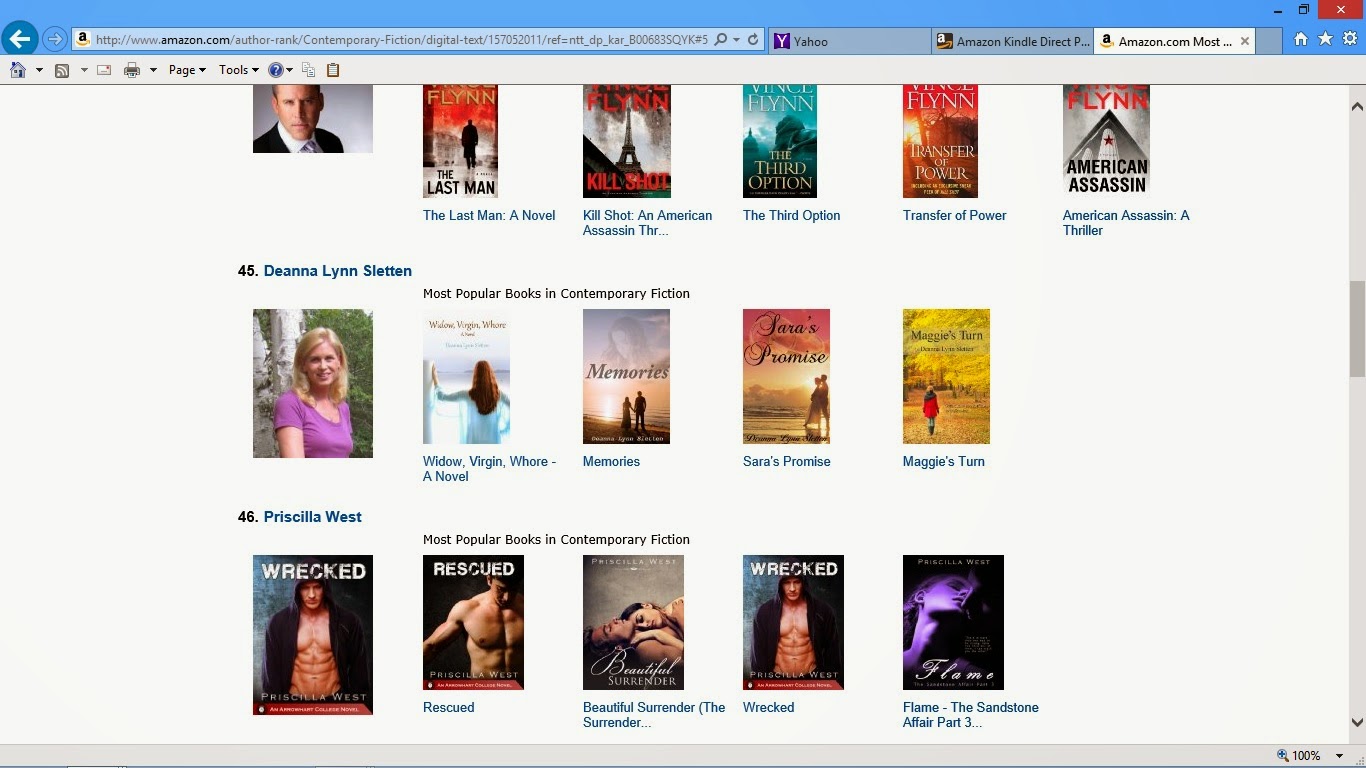Click the vertical scrollbar thumb
The width and height of the screenshot is (1366, 768).
1357,330
